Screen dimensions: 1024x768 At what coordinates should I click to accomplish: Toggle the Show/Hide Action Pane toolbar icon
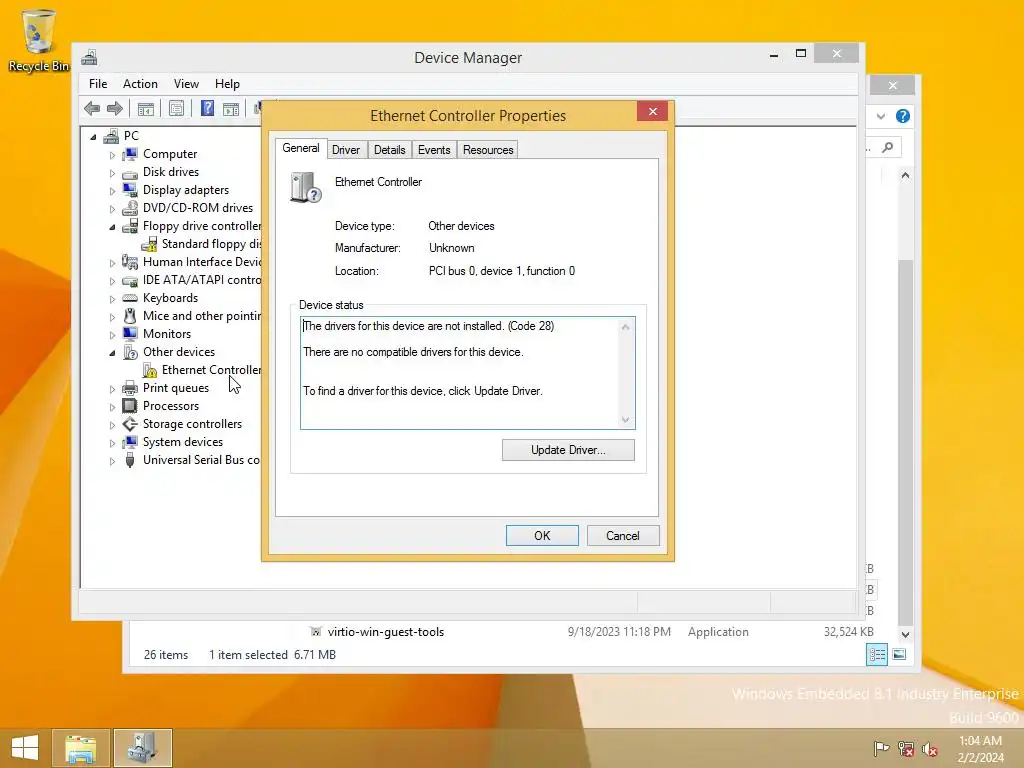pos(231,108)
